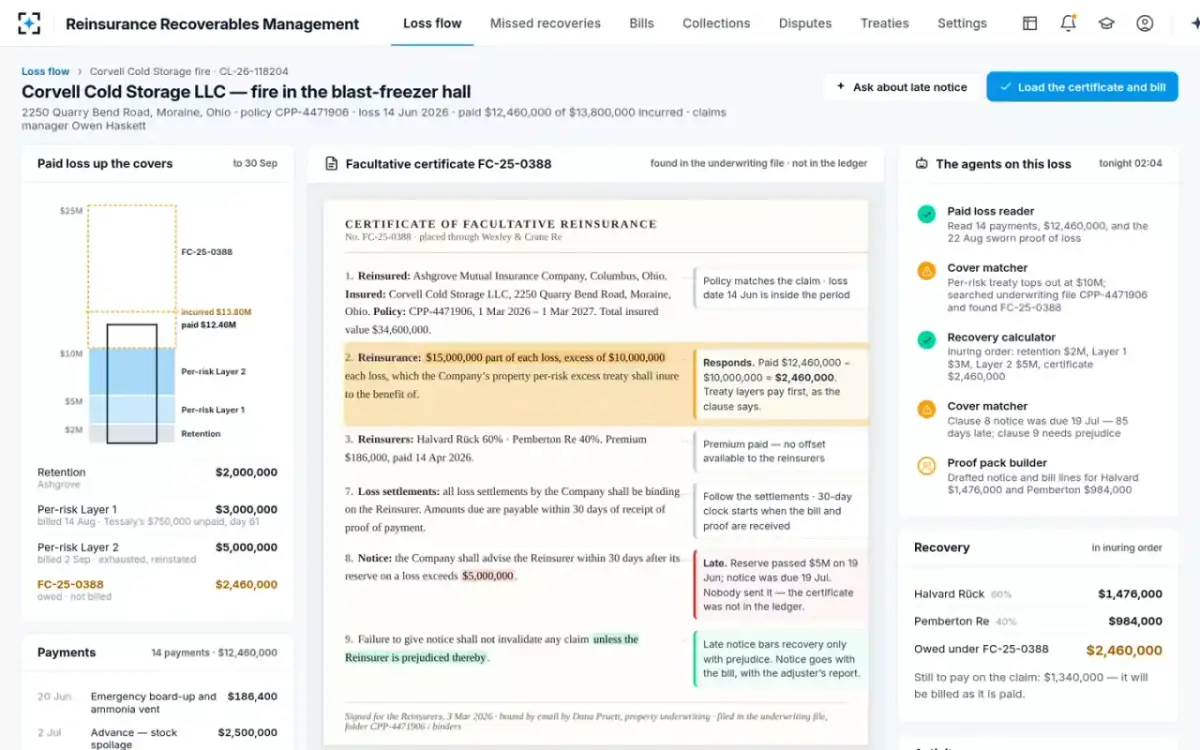1200x750 pixels.
Task: Click the document icon beside Facultative certificate
Action: [332, 163]
